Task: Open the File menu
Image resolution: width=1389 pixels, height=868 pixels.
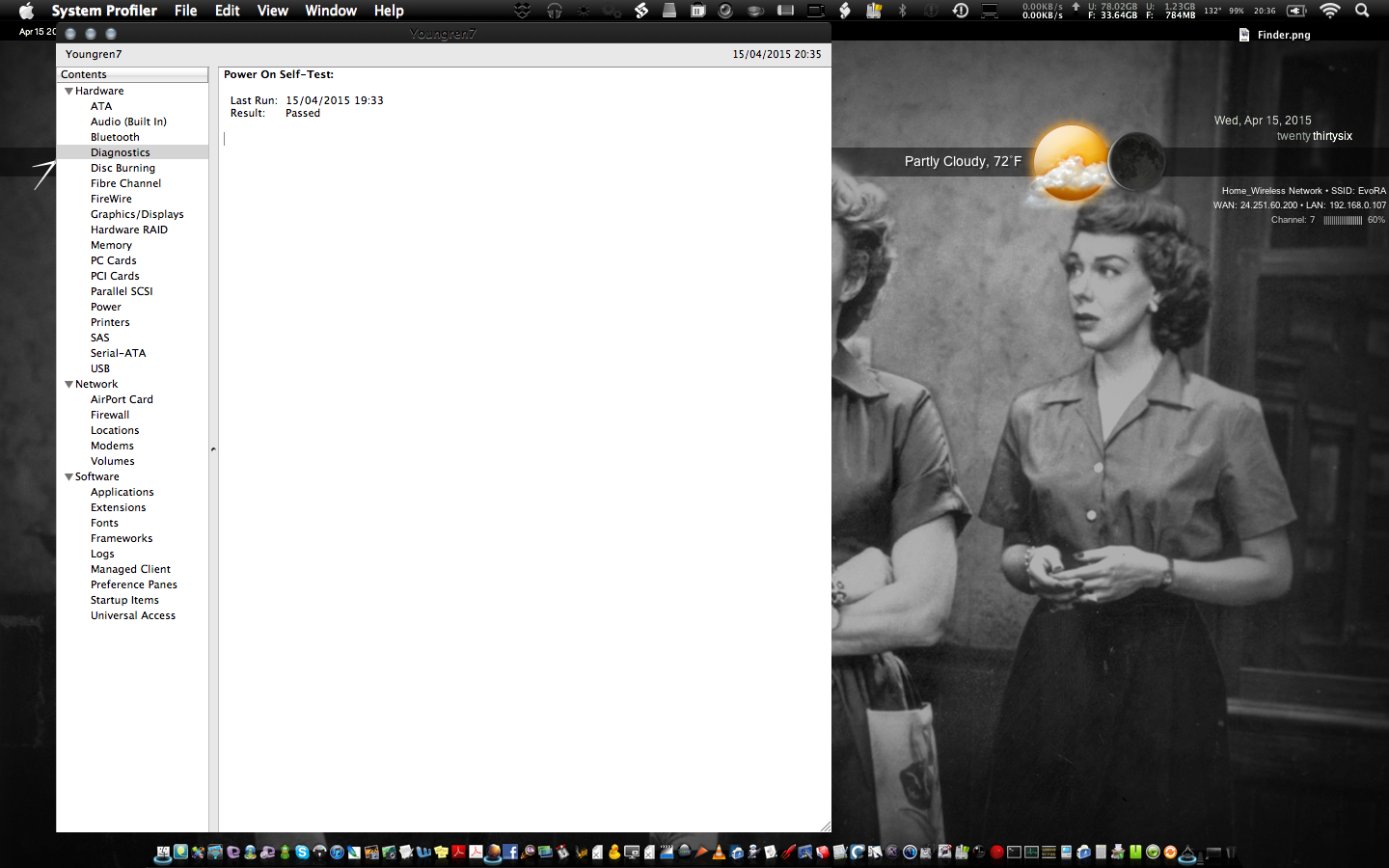Action: [185, 11]
